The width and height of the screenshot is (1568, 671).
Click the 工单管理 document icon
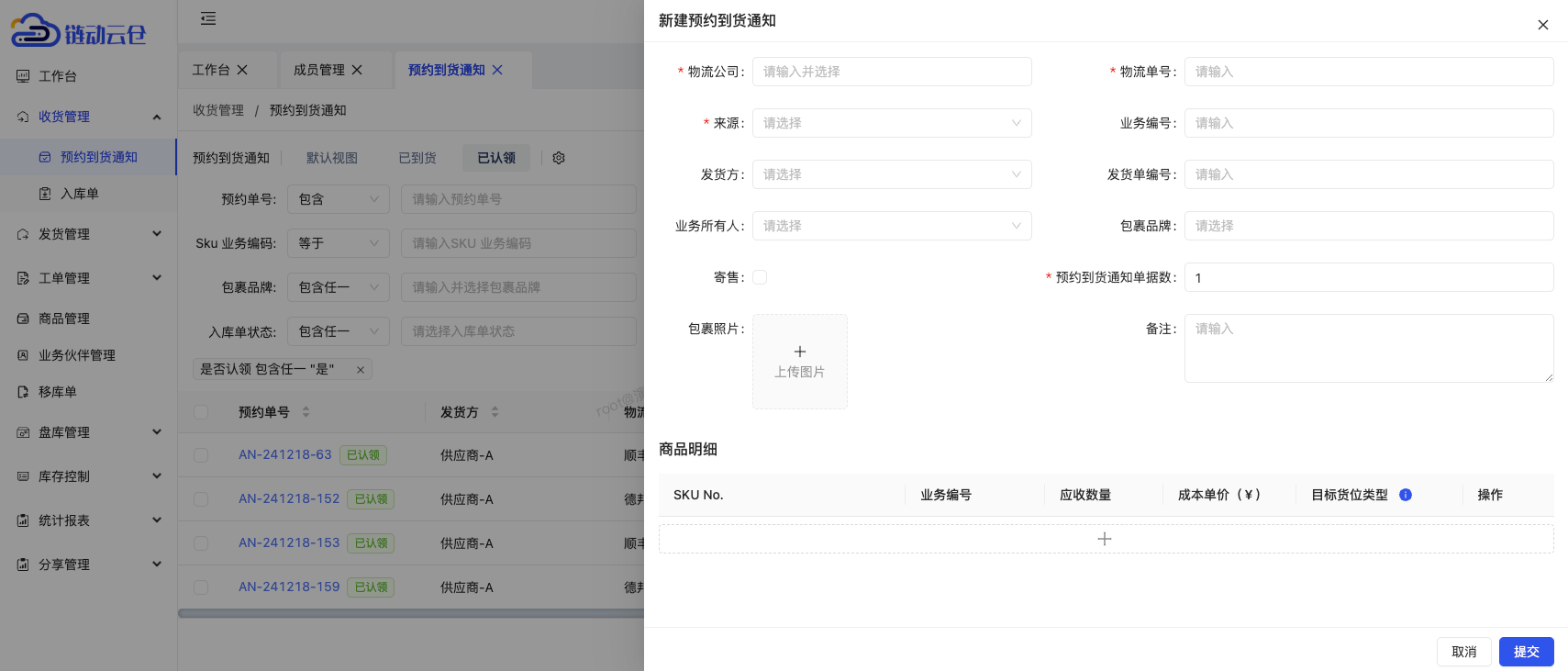[x=23, y=278]
